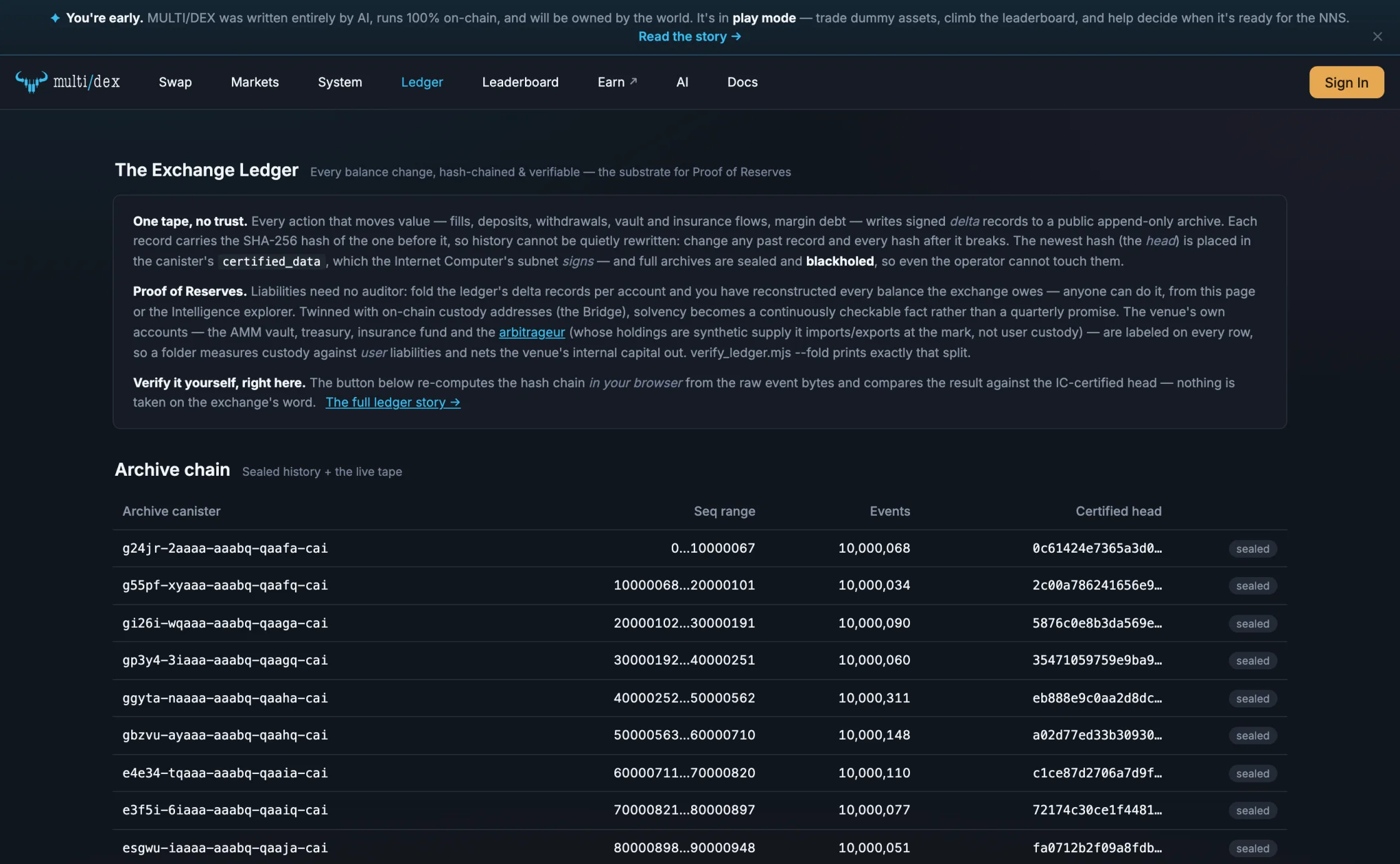Click the Archive canister column header
1400x864 pixels.
[x=171, y=511]
